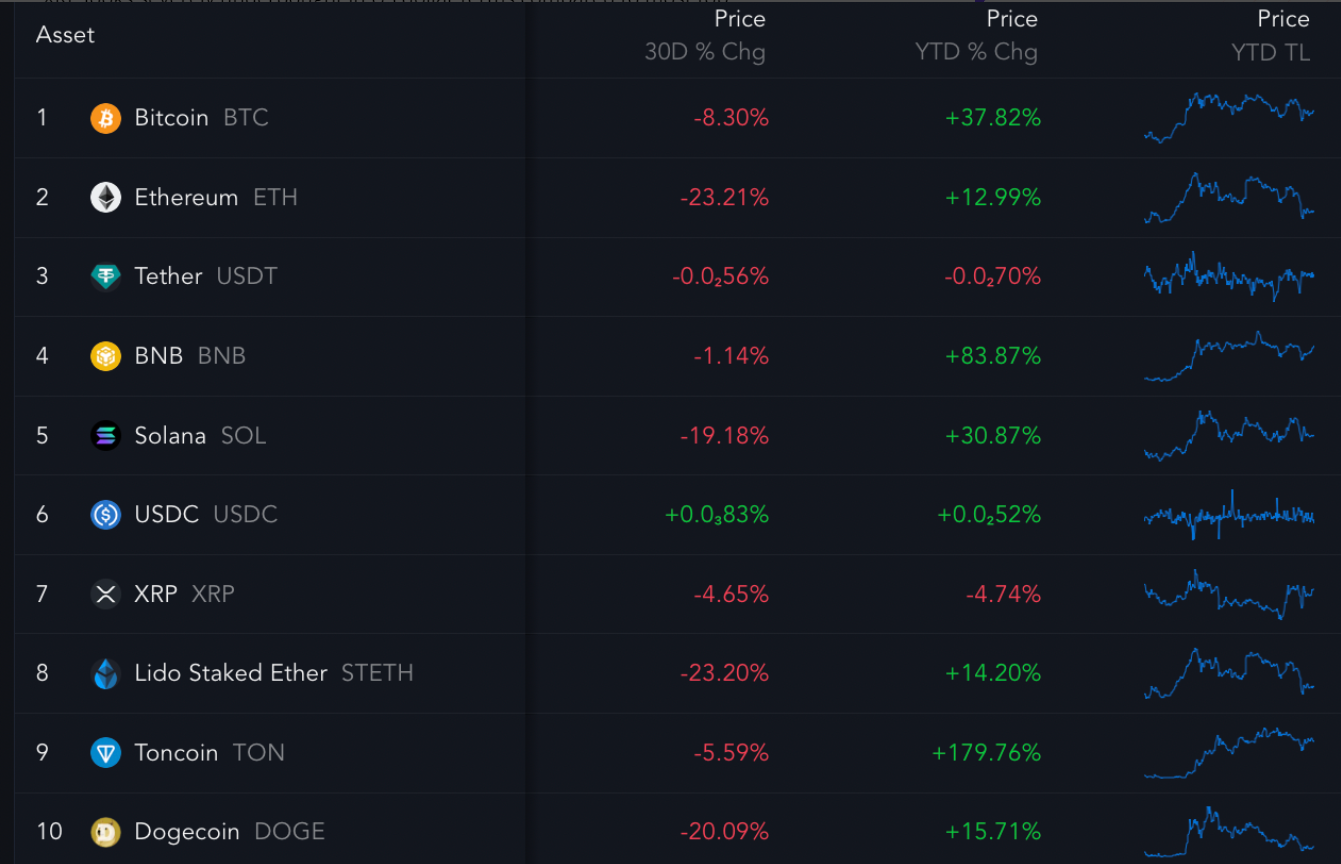Click the BNB logo icon

[x=105, y=356]
